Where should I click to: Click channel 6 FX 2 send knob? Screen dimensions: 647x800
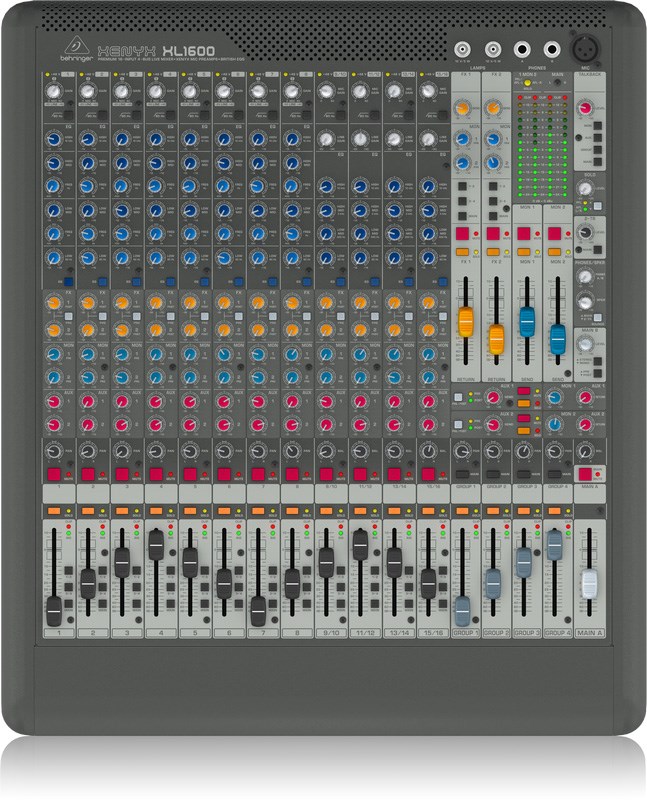pos(223,330)
